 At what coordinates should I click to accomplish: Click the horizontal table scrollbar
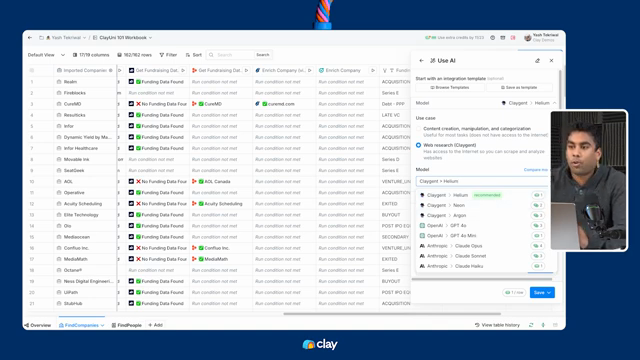point(392,314)
